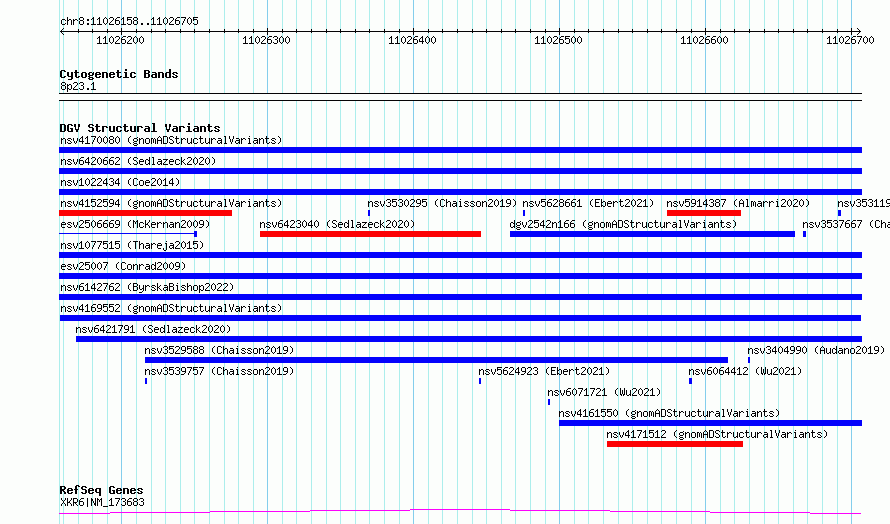Open variant label esv2506669 (McKernan2009)
This screenshot has width=890, height=524.
click(135, 224)
